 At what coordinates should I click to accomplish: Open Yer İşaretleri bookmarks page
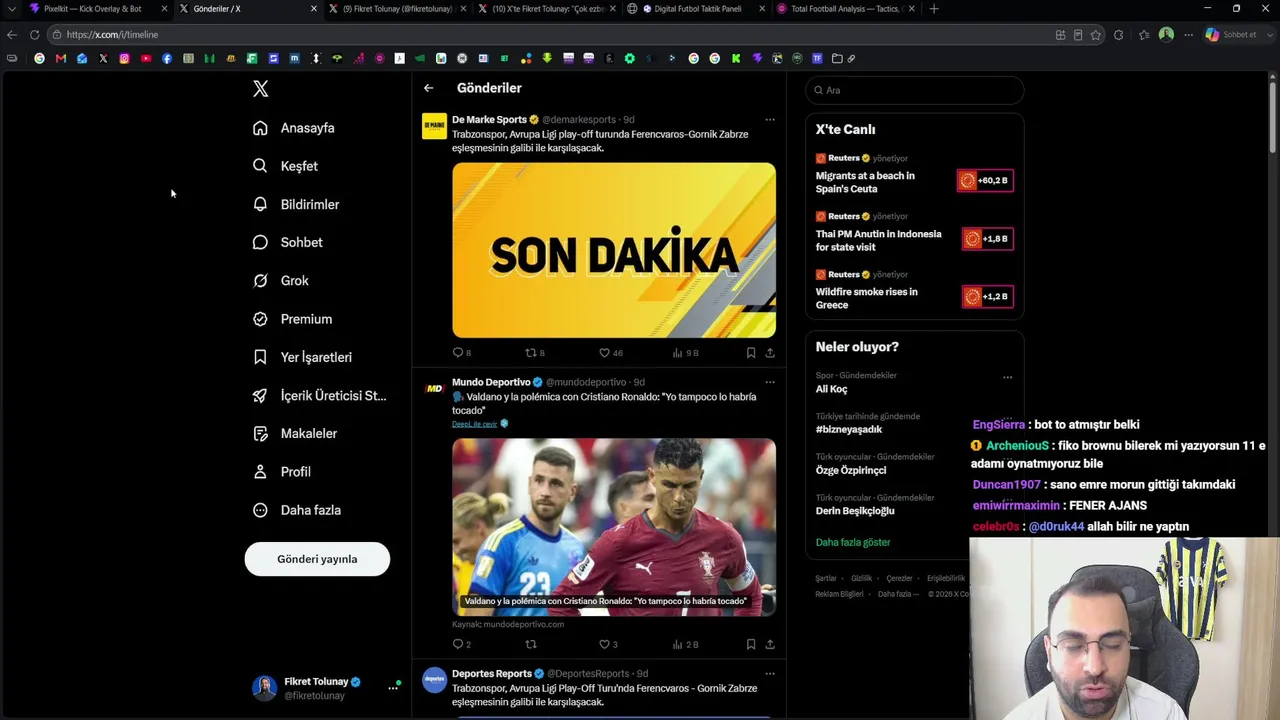(303, 357)
